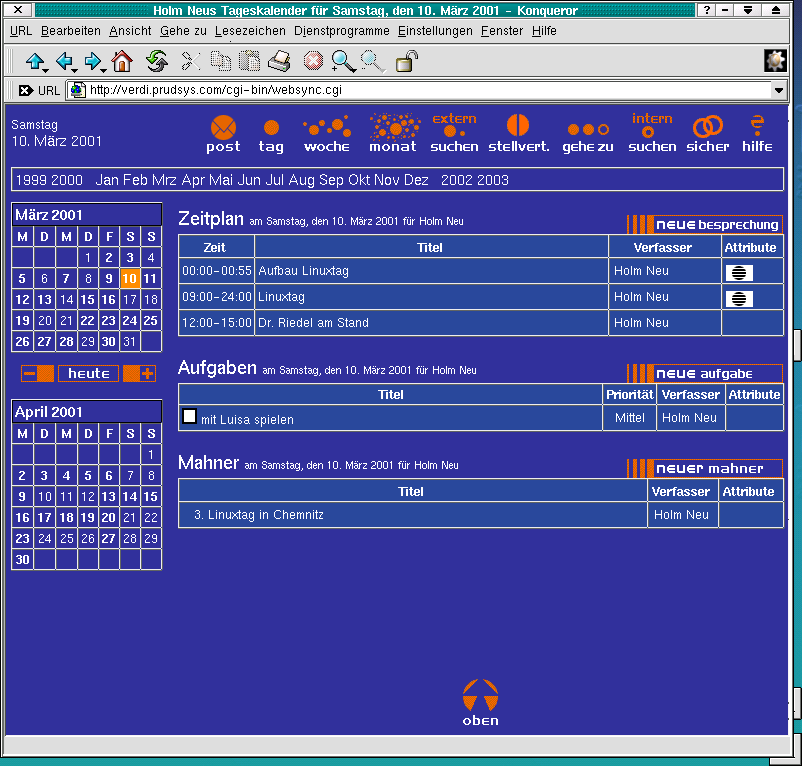Click the 'stellvert.' half-circle icon
Viewport: 802px width, 766px height.
[518, 126]
